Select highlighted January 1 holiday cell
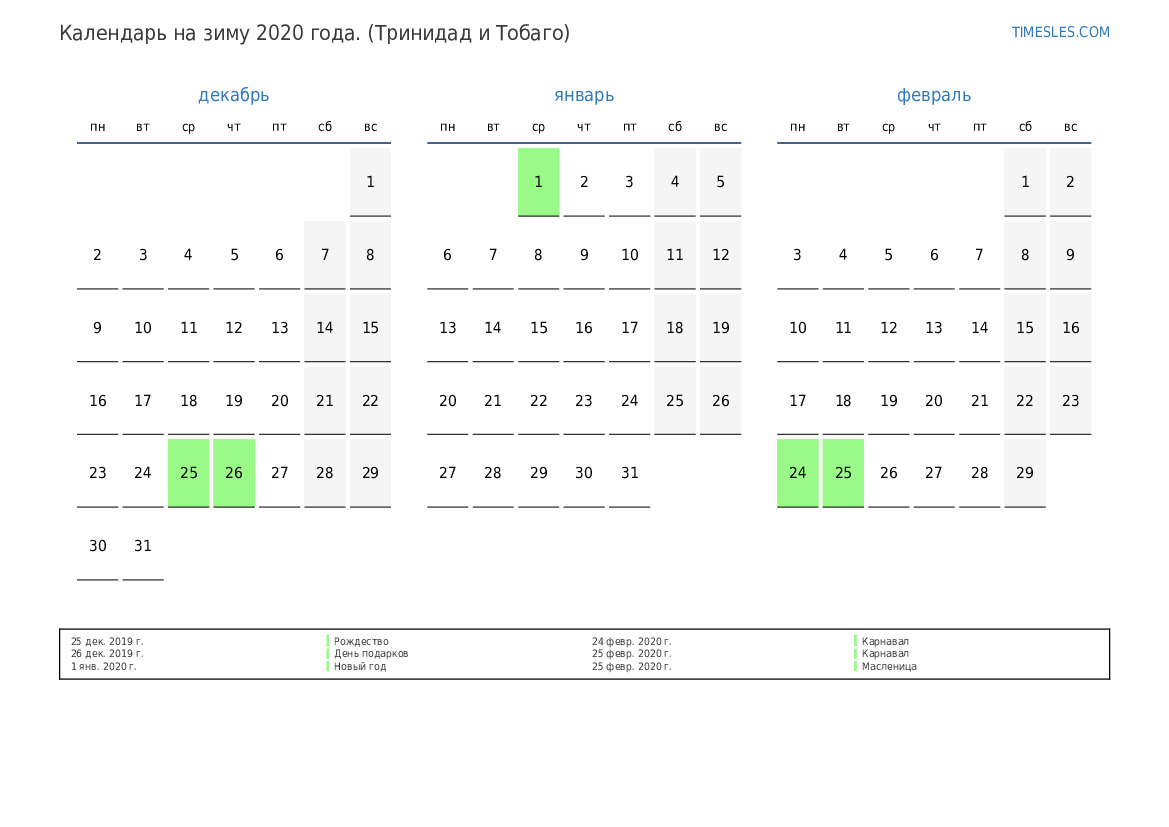1169x827 pixels. coord(538,182)
